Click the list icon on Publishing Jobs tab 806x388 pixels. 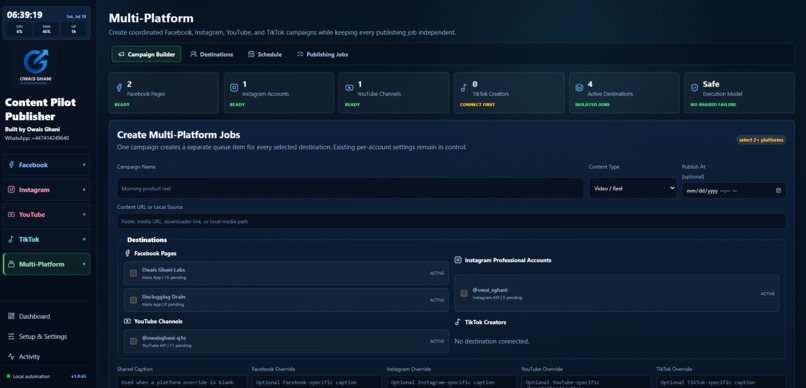(300, 54)
